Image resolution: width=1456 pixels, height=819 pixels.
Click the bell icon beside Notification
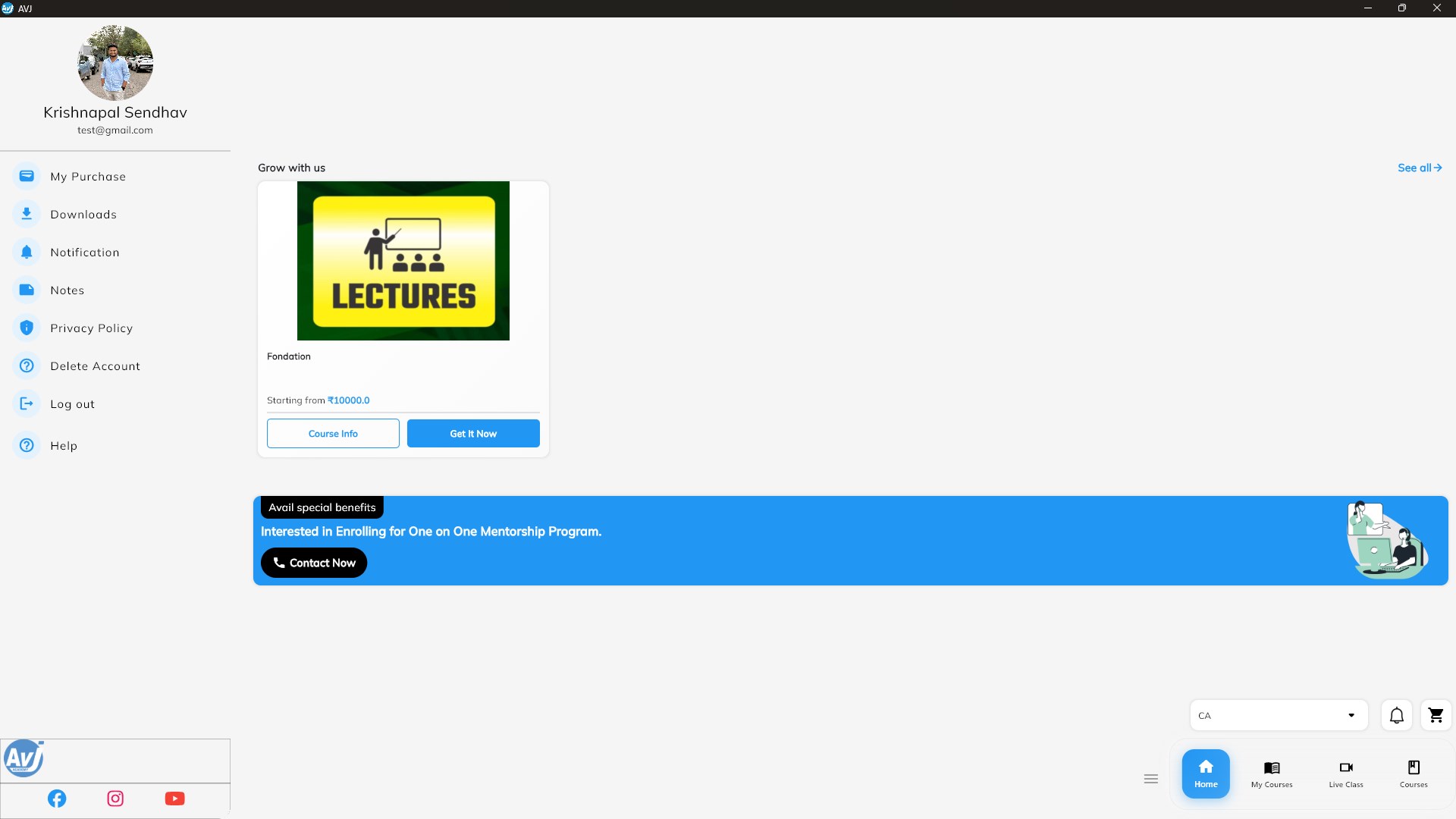point(27,252)
